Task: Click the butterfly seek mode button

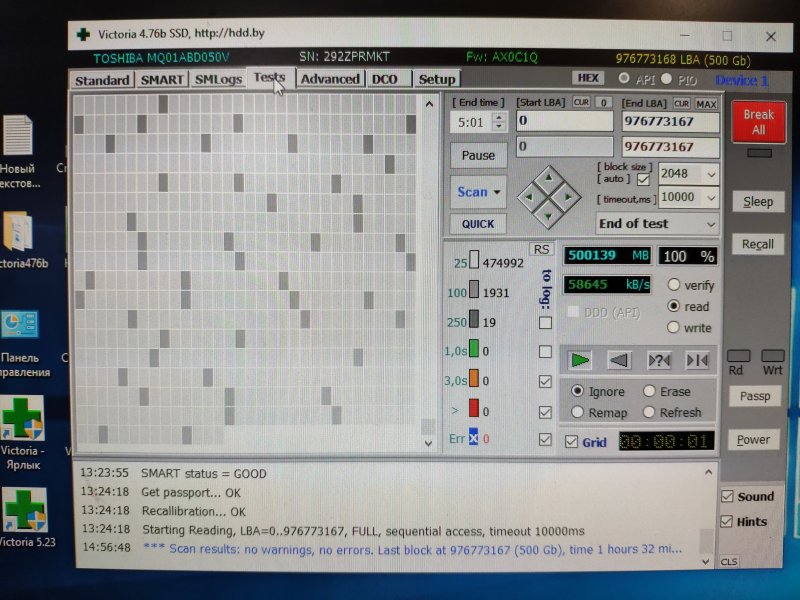Action: [x=697, y=360]
